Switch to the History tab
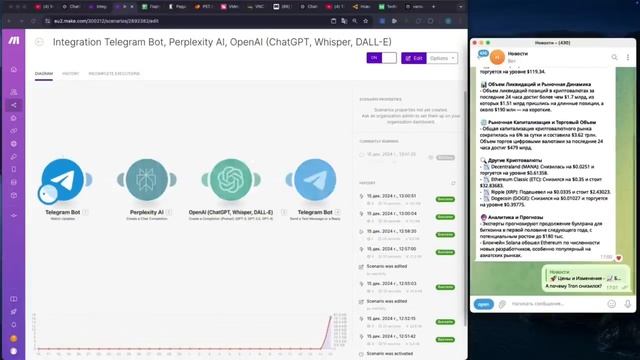 point(71,73)
